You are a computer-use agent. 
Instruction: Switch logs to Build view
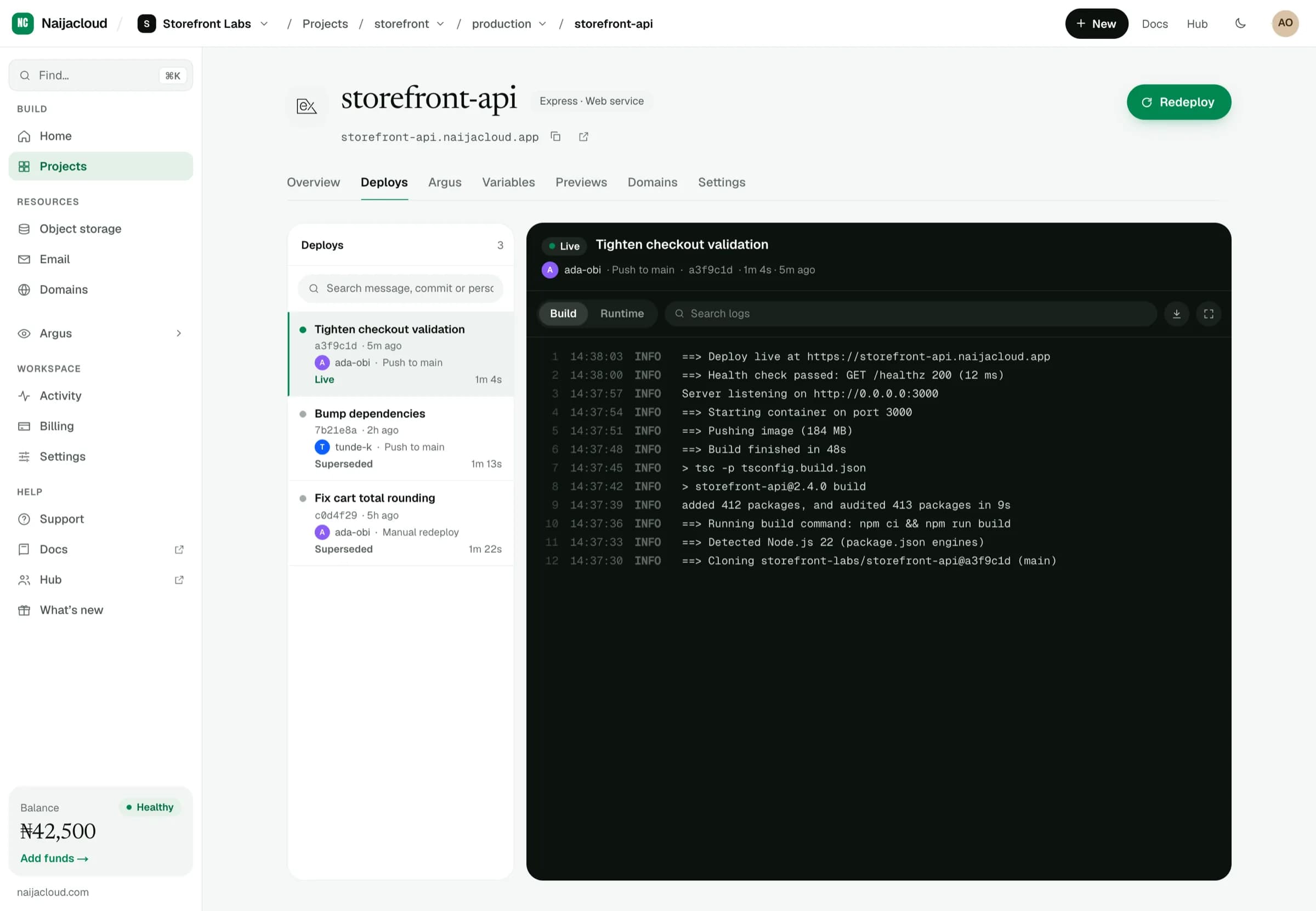tap(563, 313)
